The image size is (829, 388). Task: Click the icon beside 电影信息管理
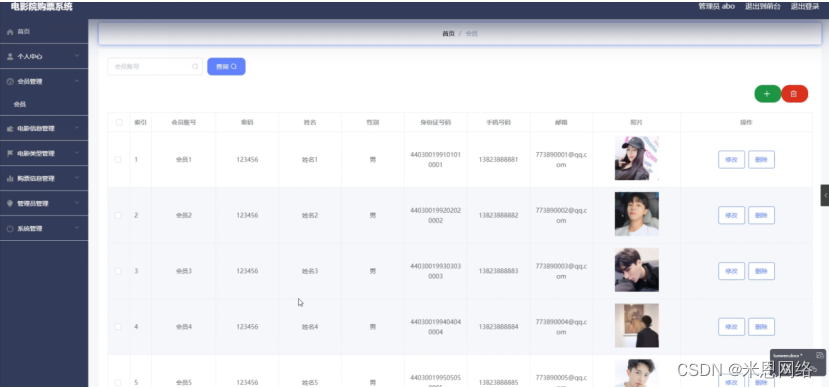click(x=10, y=128)
